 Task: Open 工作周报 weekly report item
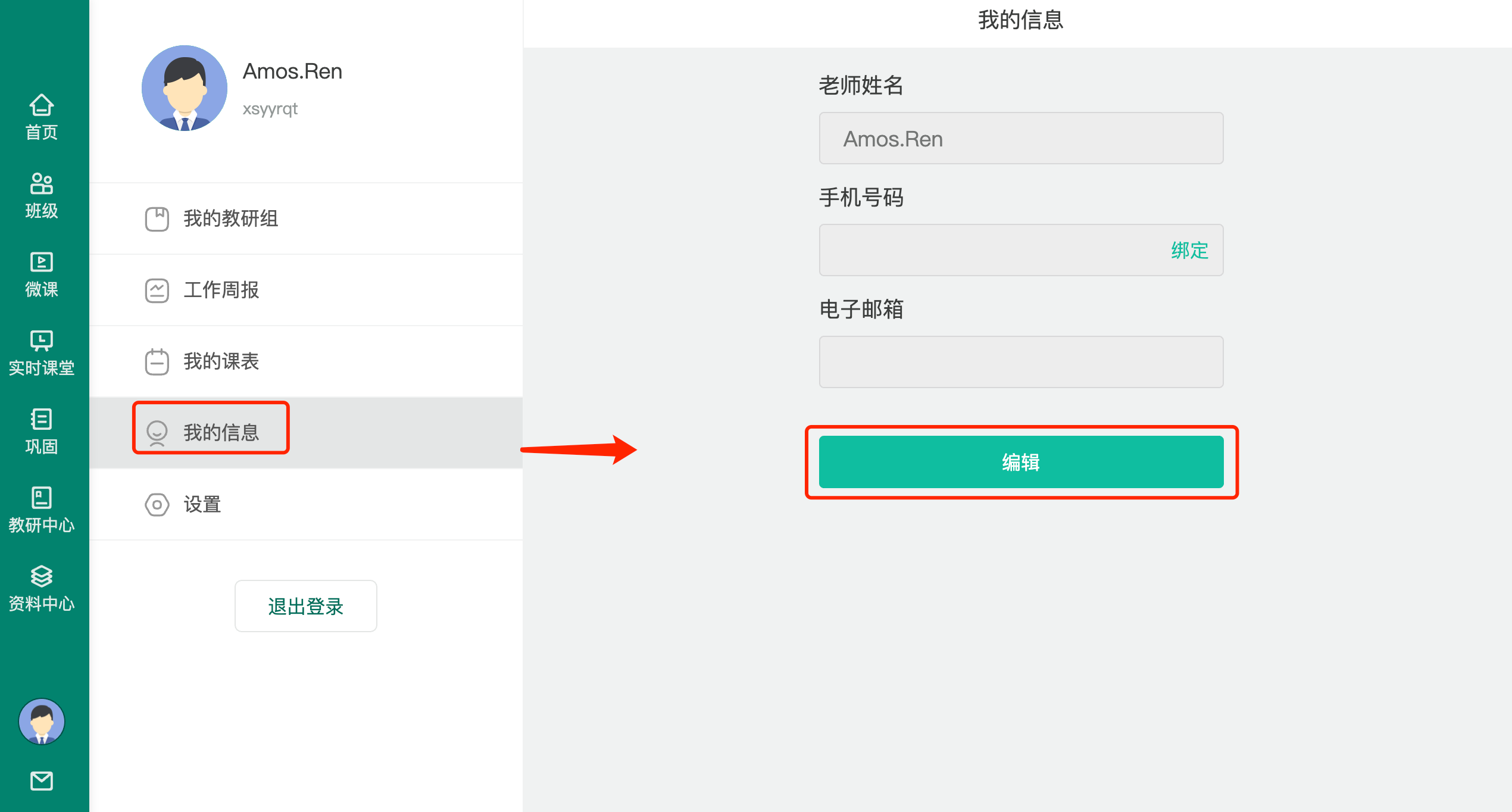[306, 290]
